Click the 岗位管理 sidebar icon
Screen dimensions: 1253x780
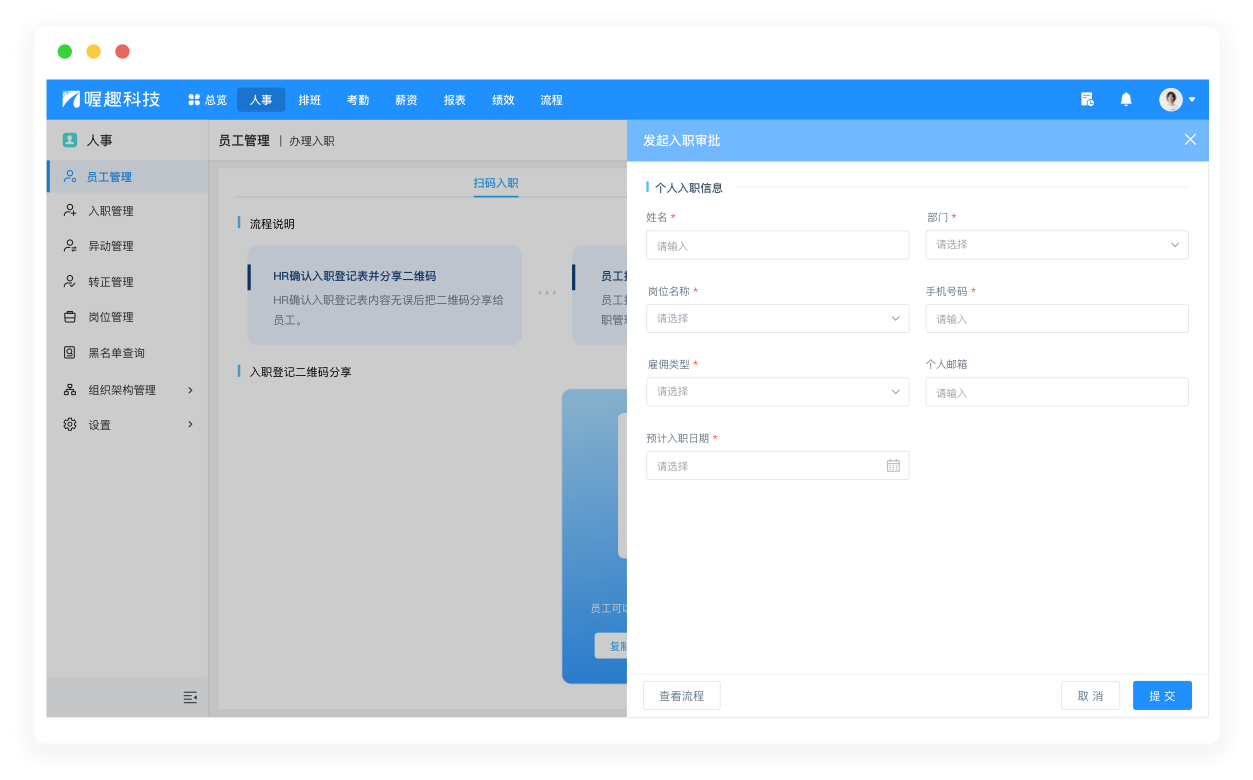point(70,317)
